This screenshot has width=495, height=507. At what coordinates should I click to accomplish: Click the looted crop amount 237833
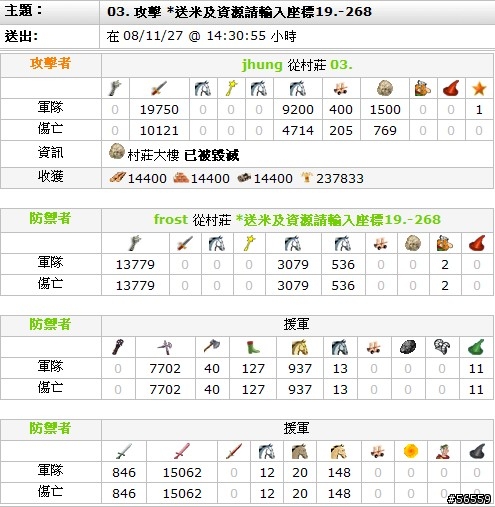click(340, 178)
